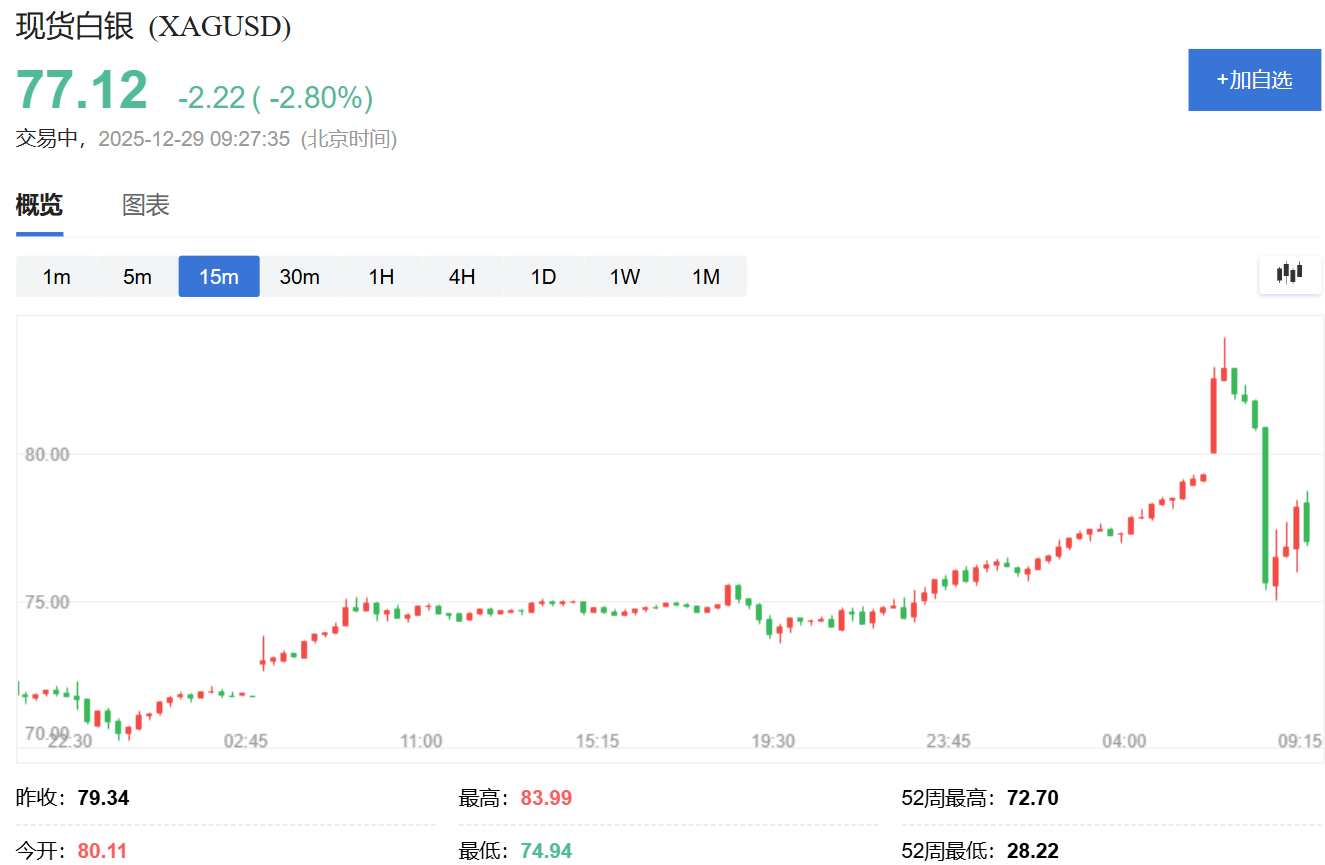Click the 80.00 price axis label
1325x865 pixels.
tap(47, 454)
